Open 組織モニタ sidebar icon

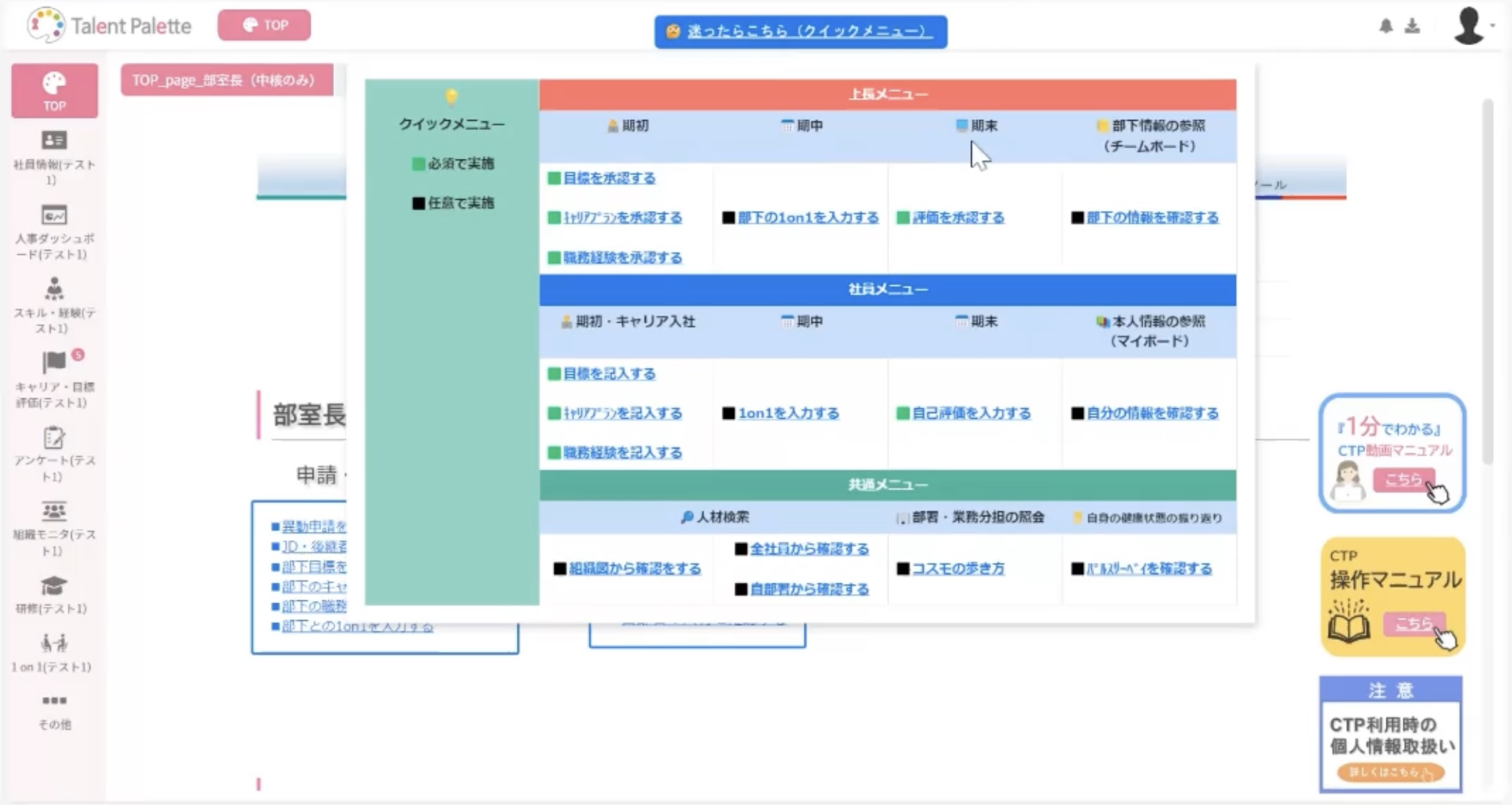54,511
